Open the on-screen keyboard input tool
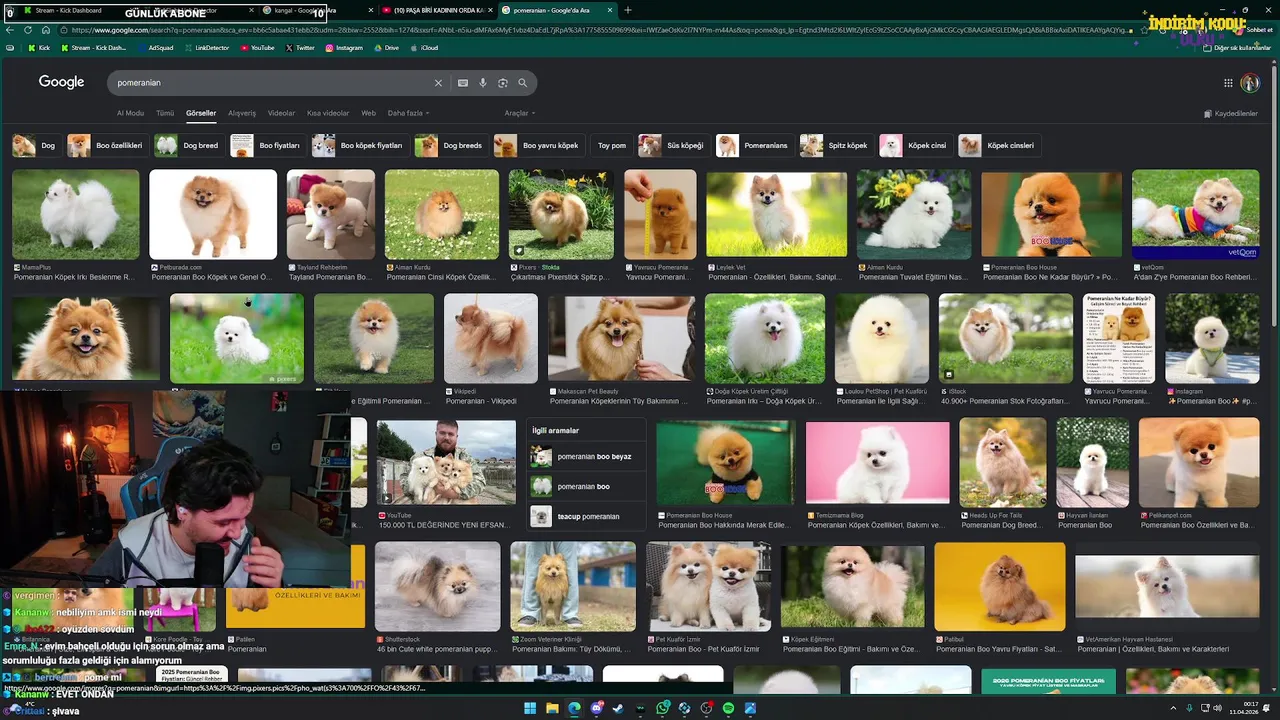The width and height of the screenshot is (1280, 720). click(x=463, y=83)
